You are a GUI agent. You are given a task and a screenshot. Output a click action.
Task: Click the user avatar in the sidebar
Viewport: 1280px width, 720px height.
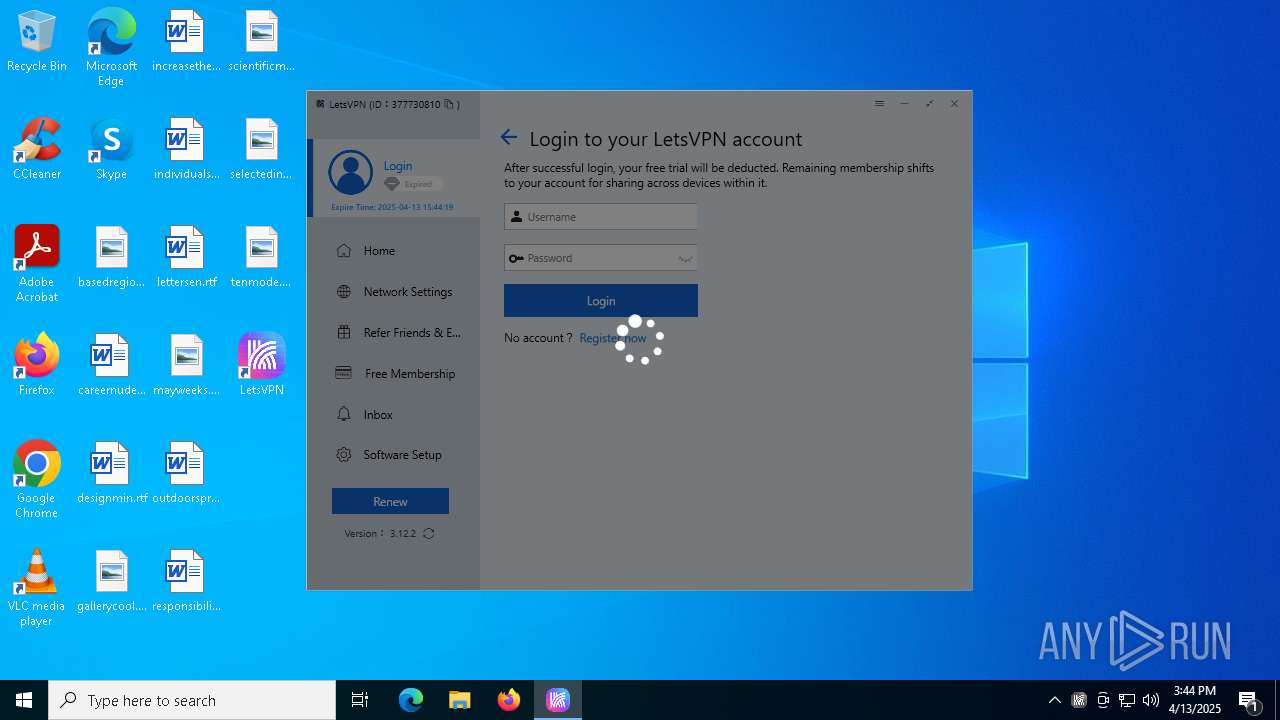(351, 173)
